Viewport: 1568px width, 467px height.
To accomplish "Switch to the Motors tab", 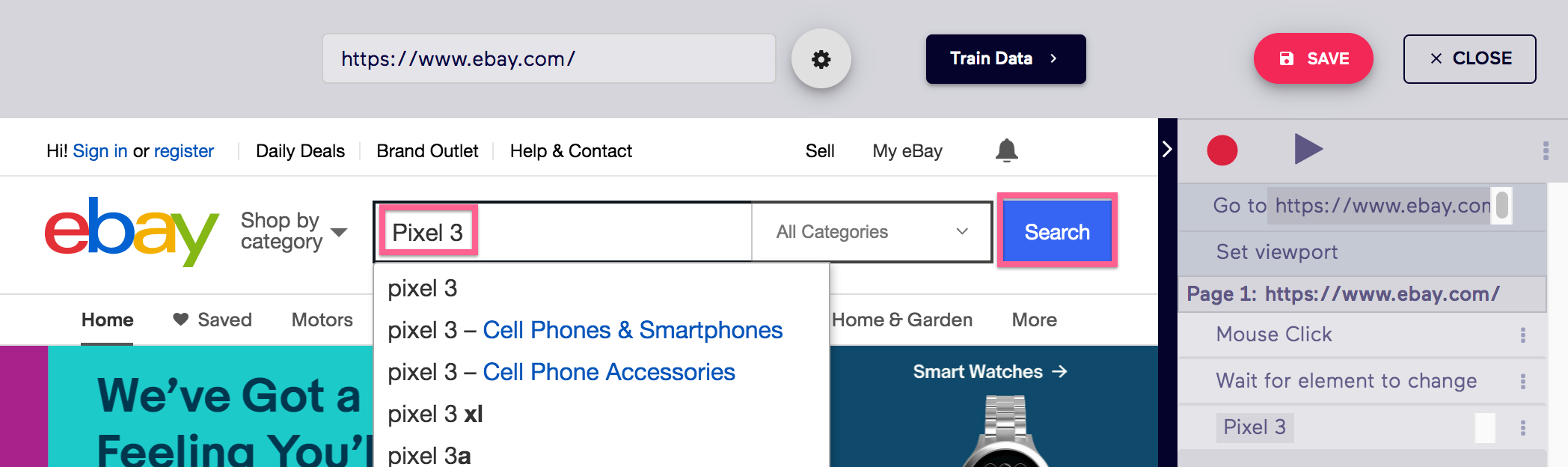I will pyautogui.click(x=321, y=320).
